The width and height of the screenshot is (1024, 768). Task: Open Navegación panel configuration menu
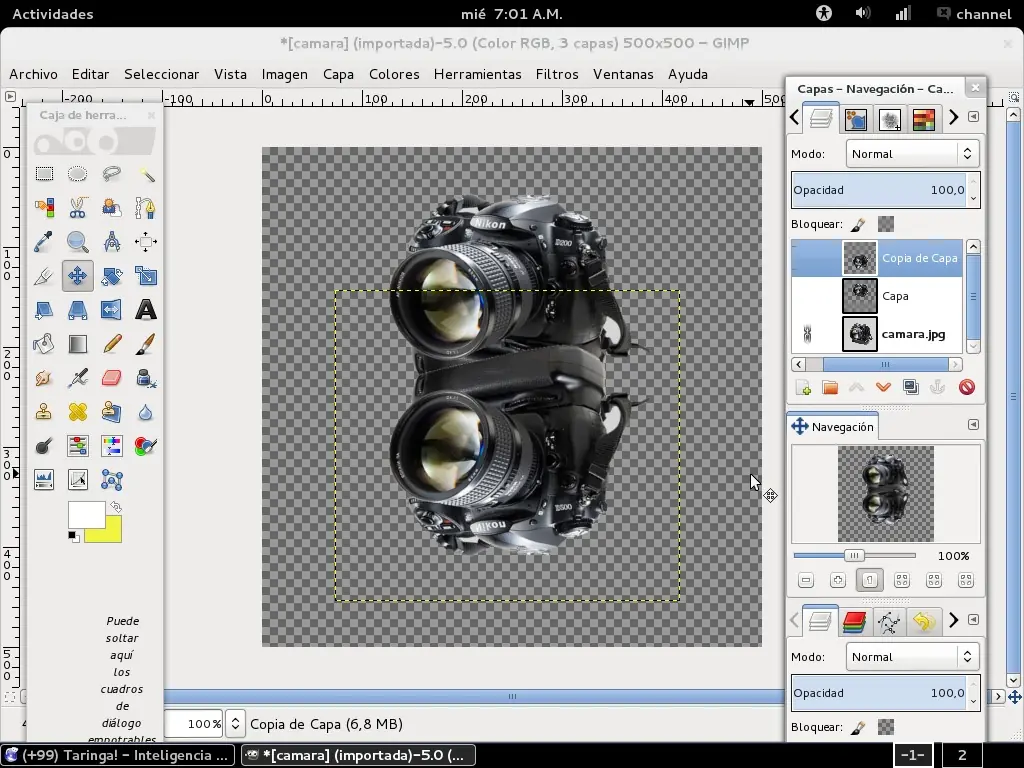tap(973, 424)
